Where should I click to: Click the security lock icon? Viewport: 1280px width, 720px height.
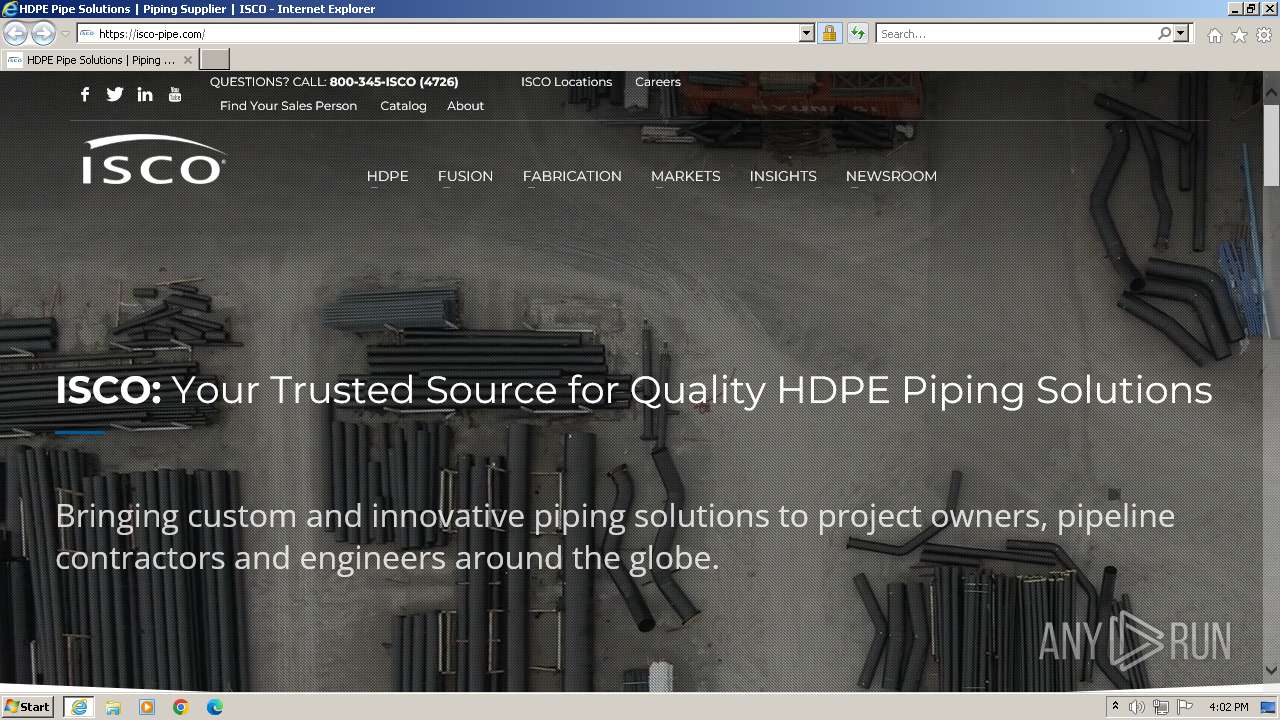(829, 33)
